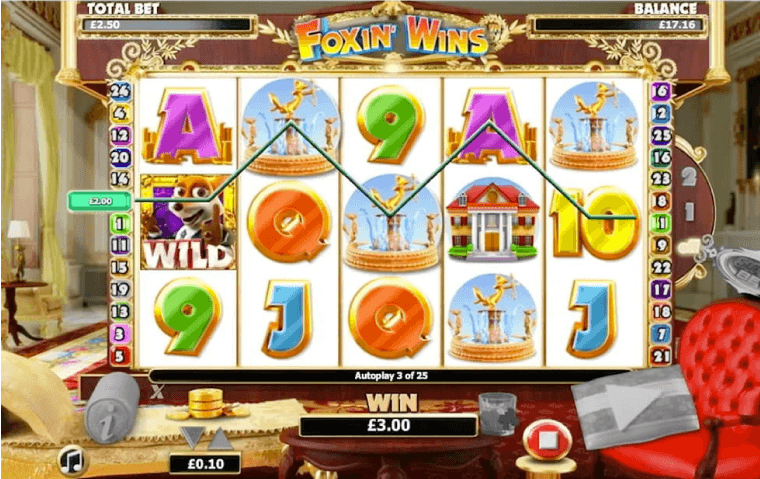The image size is (760, 479).
Task: Toggle the music note sound icon
Action: (73, 460)
